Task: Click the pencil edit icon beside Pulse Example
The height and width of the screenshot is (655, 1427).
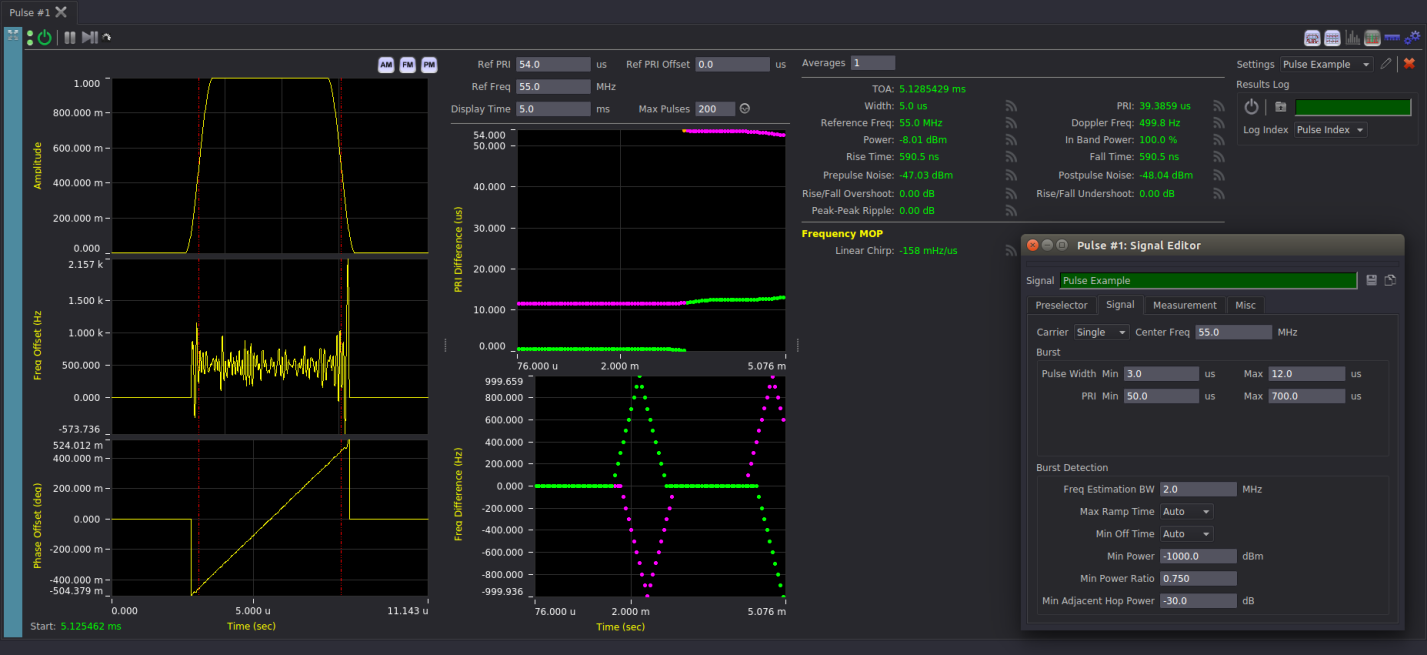Action: coord(1386,64)
